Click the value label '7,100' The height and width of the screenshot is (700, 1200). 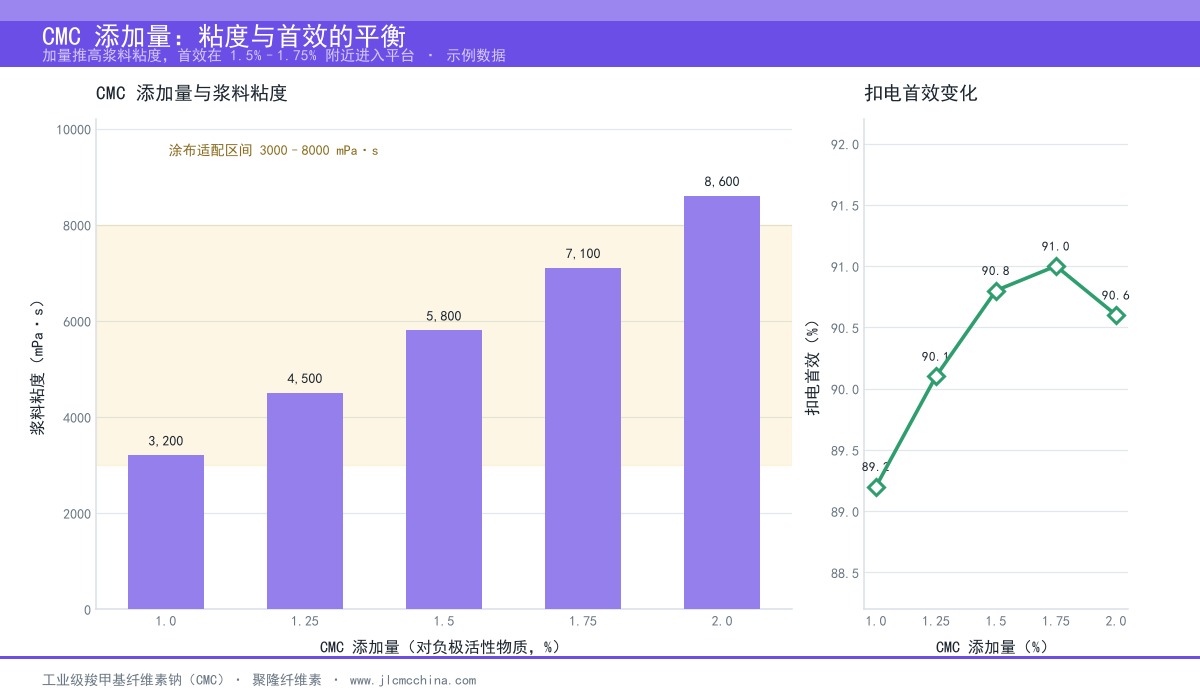583,254
